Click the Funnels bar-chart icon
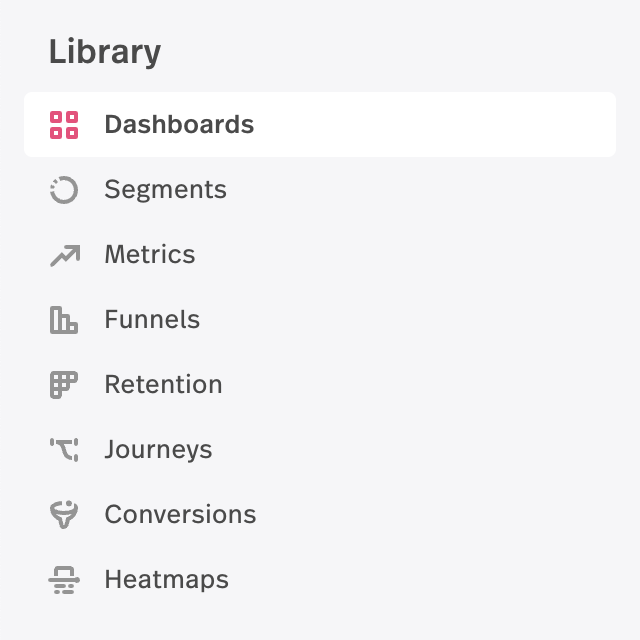This screenshot has width=640, height=640. (x=64, y=320)
